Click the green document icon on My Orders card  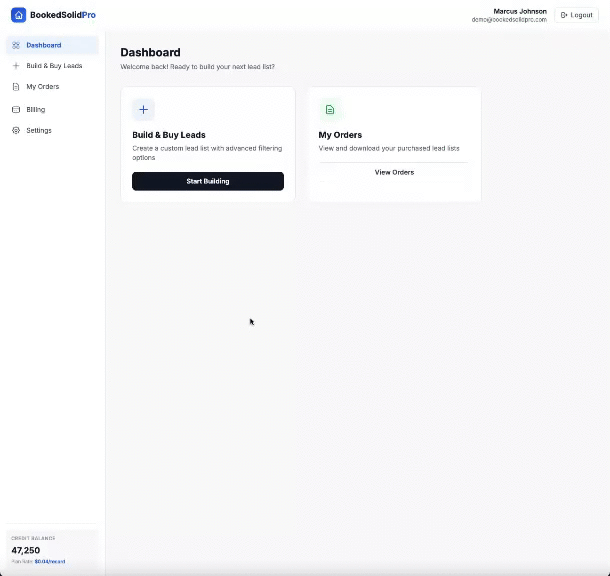click(330, 110)
